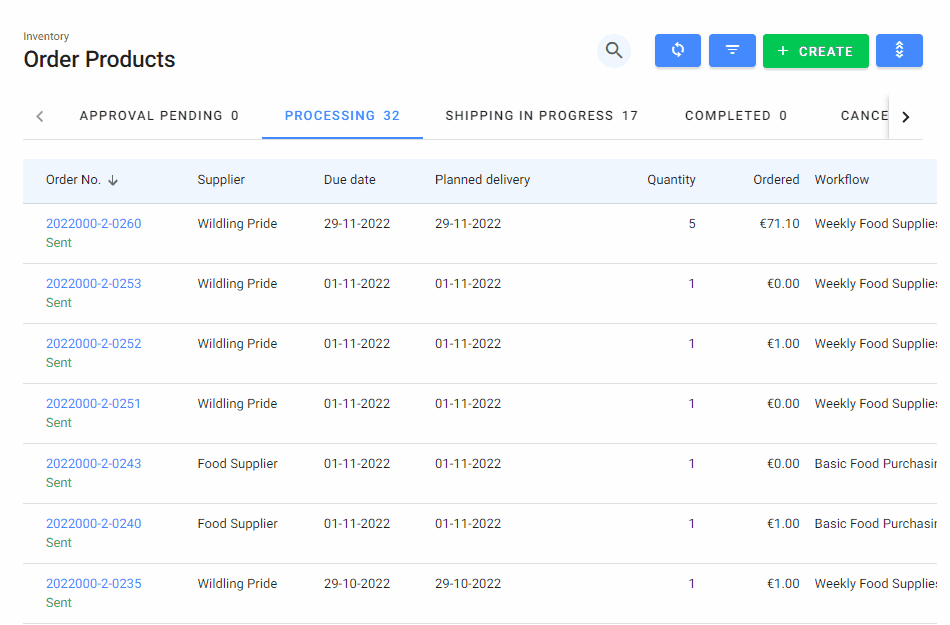
Task: Open order 2022000-2-0260
Action: [94, 224]
